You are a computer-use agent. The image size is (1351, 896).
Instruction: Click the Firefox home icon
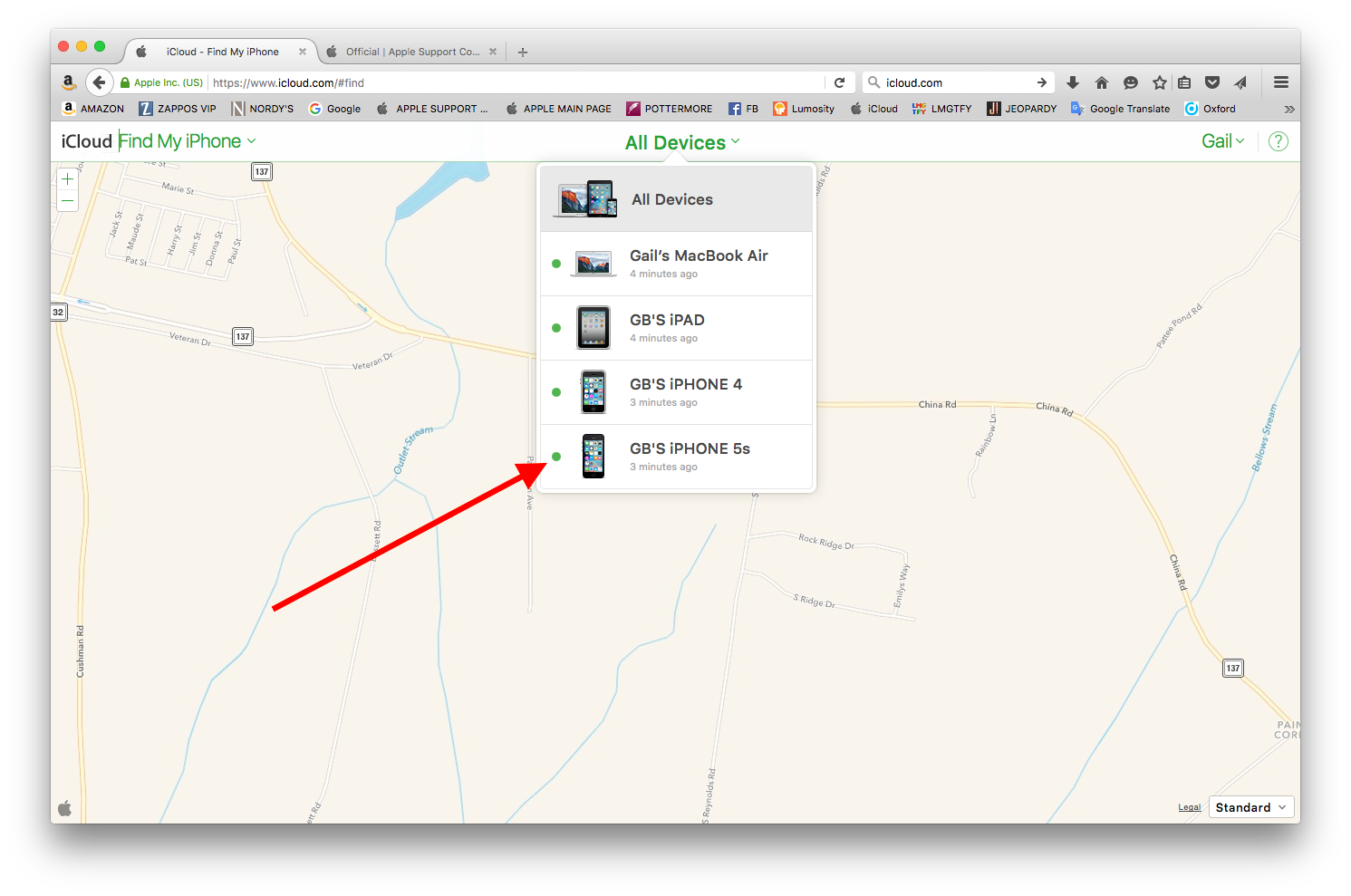click(x=1102, y=82)
